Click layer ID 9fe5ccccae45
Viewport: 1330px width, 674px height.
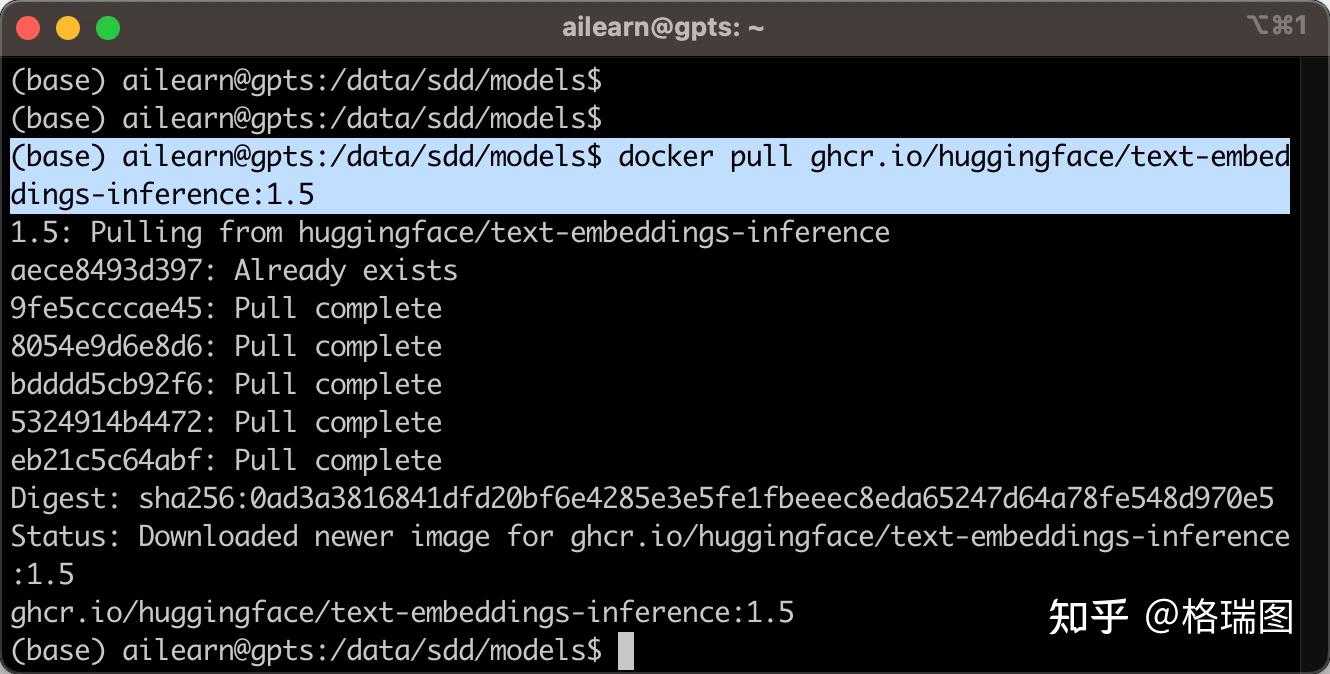pyautogui.click(x=108, y=309)
